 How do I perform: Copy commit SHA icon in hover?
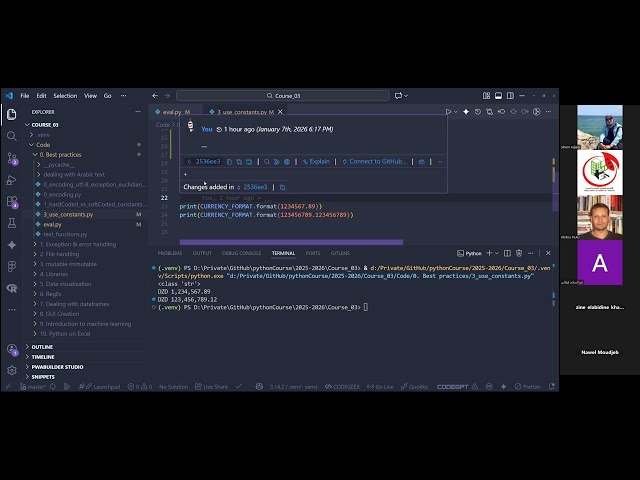coord(229,162)
